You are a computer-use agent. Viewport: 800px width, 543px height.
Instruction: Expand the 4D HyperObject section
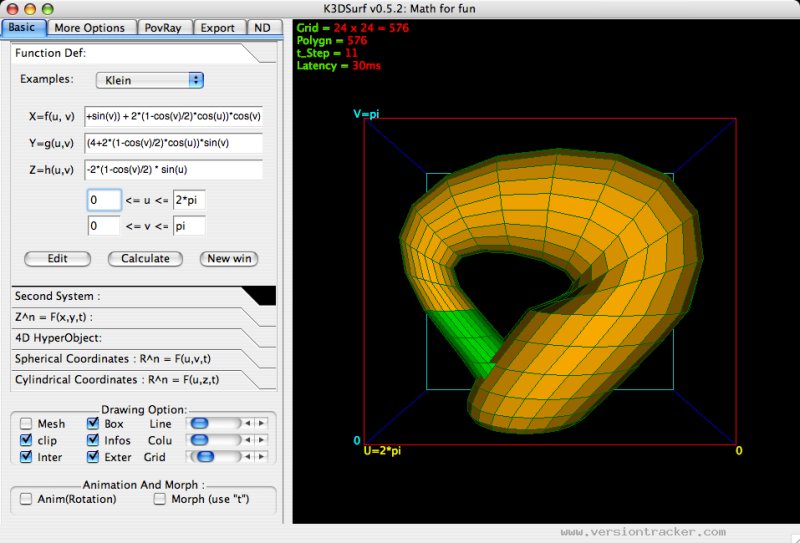tap(143, 338)
